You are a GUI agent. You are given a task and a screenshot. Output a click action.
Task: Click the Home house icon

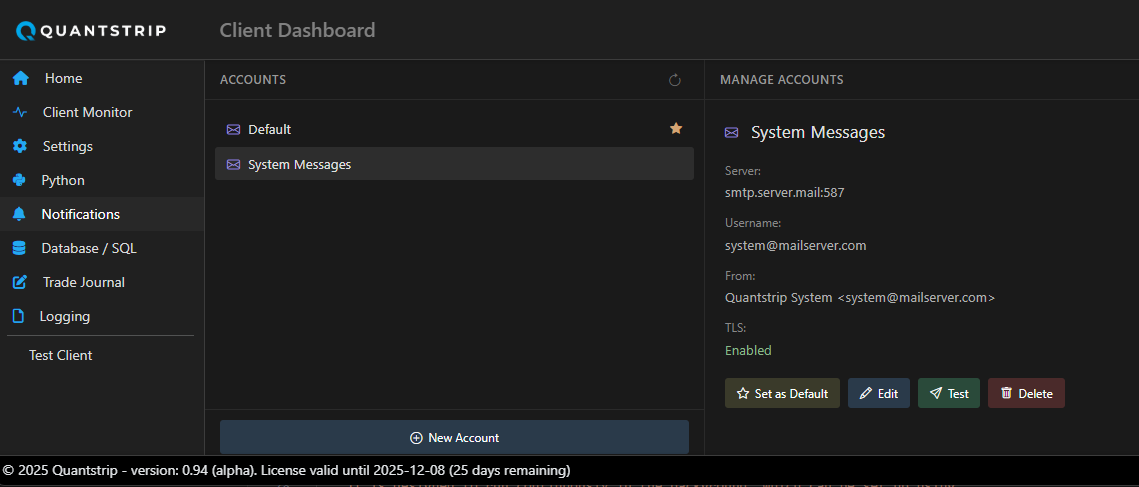tap(20, 78)
